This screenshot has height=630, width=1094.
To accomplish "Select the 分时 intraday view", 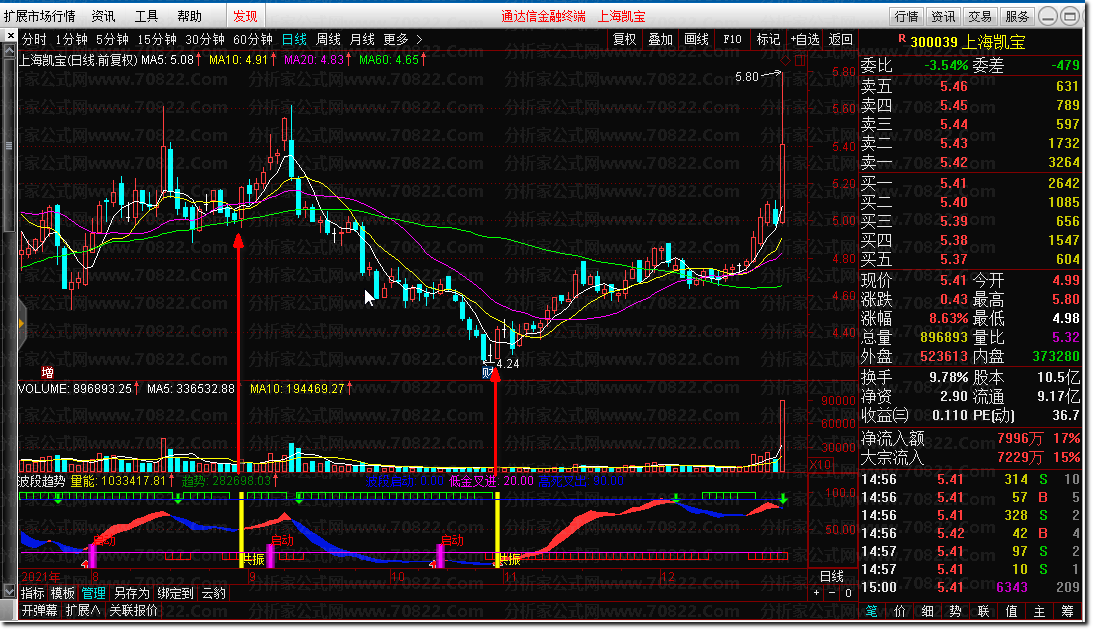I will pyautogui.click(x=34, y=40).
